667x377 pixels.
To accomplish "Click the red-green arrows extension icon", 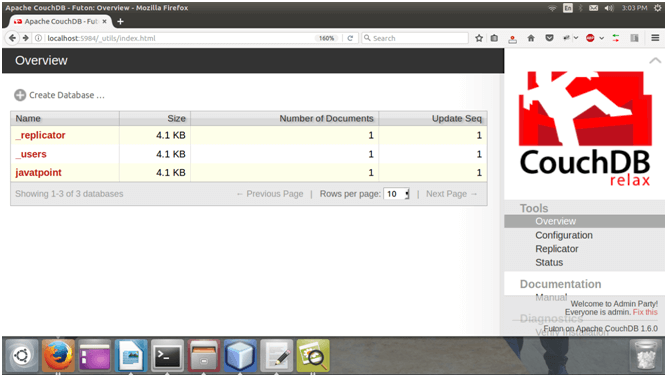I will [616, 38].
